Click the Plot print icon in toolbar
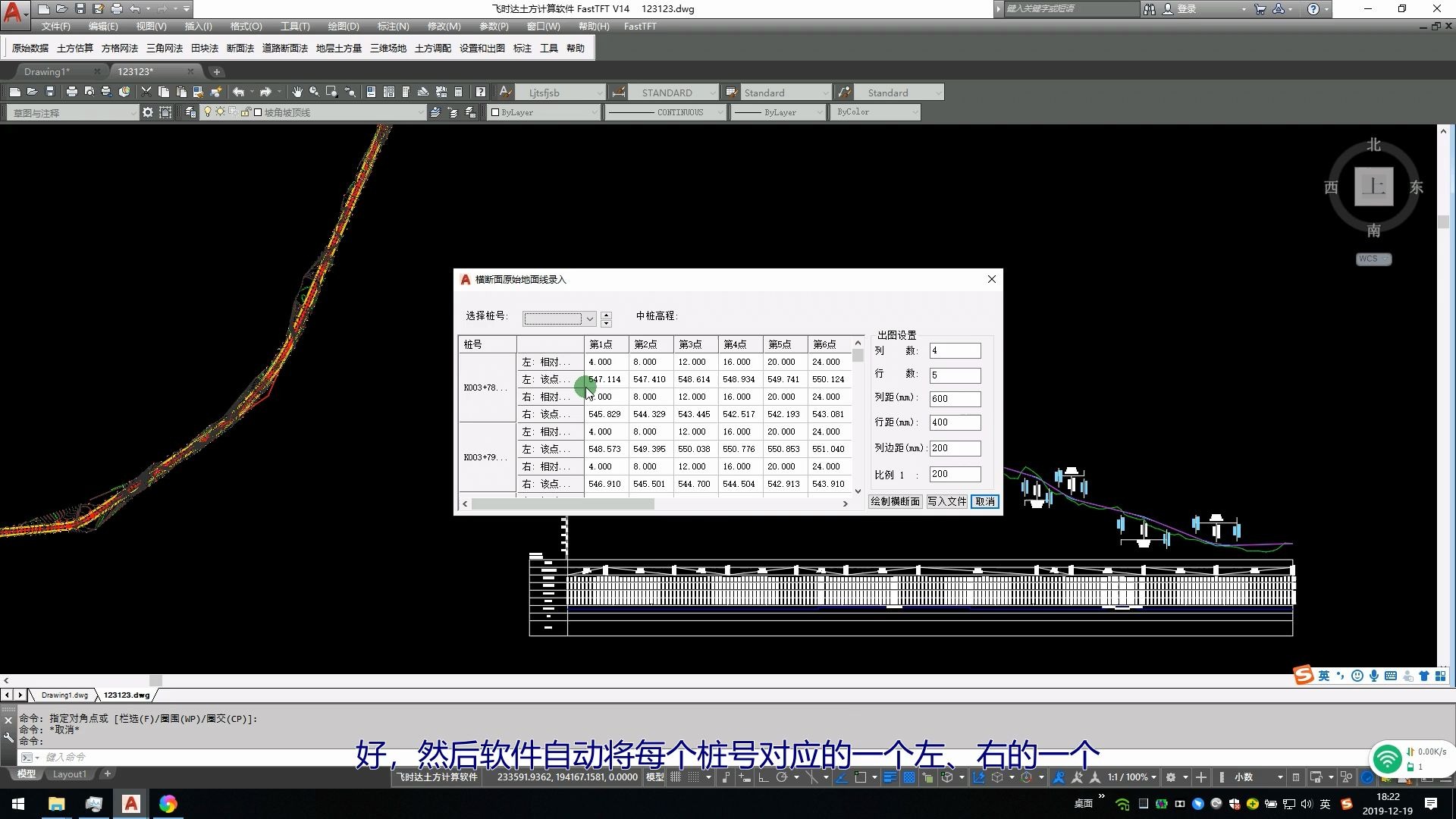The height and width of the screenshot is (819, 1456). click(x=71, y=93)
